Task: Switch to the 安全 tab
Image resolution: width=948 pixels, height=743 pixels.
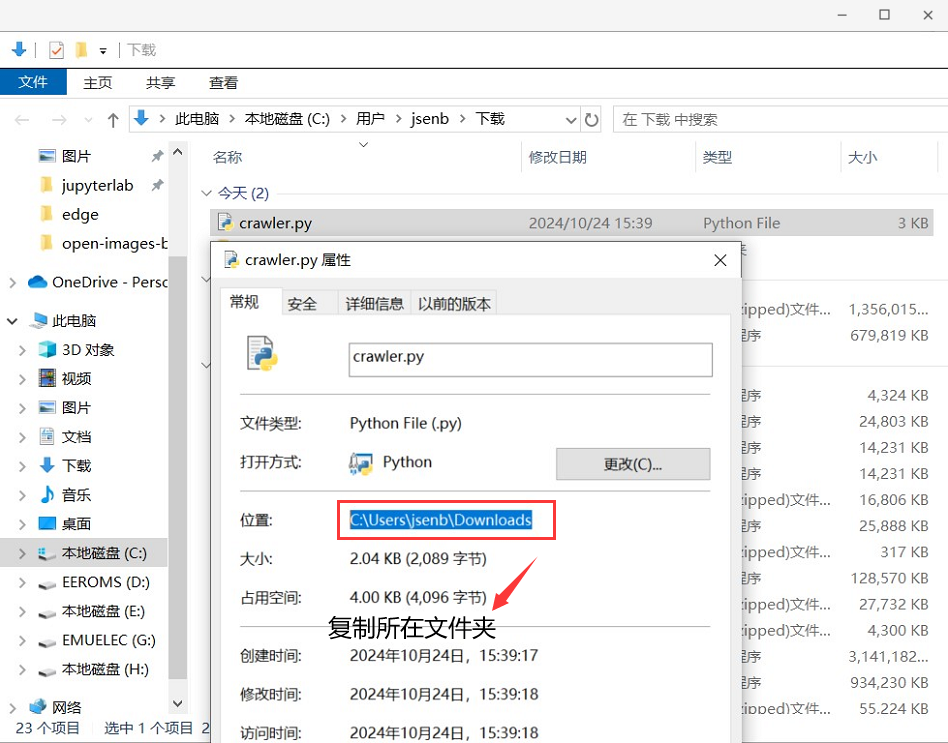Action: 302,304
